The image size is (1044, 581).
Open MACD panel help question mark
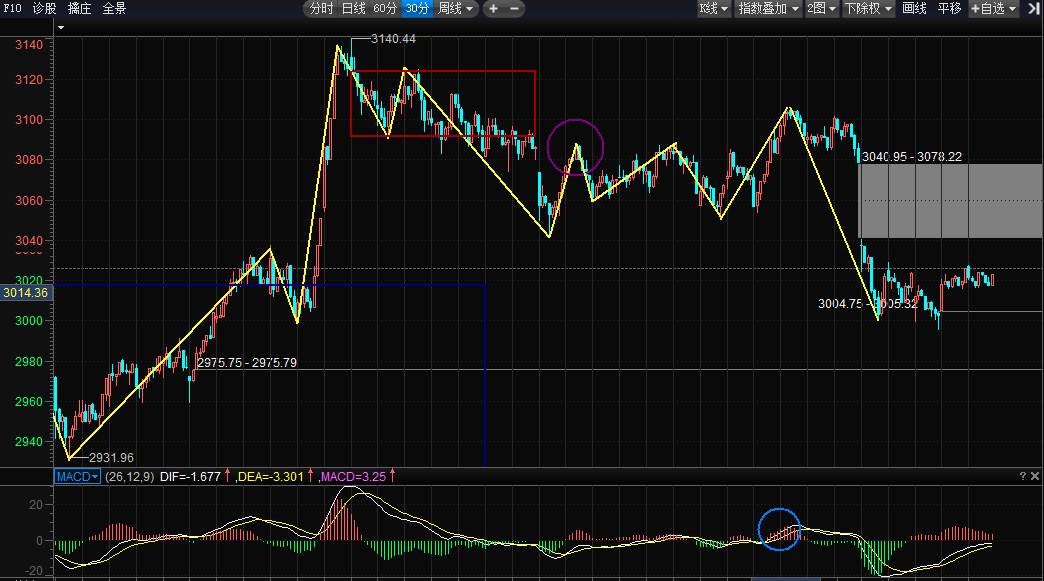(x=1023, y=477)
